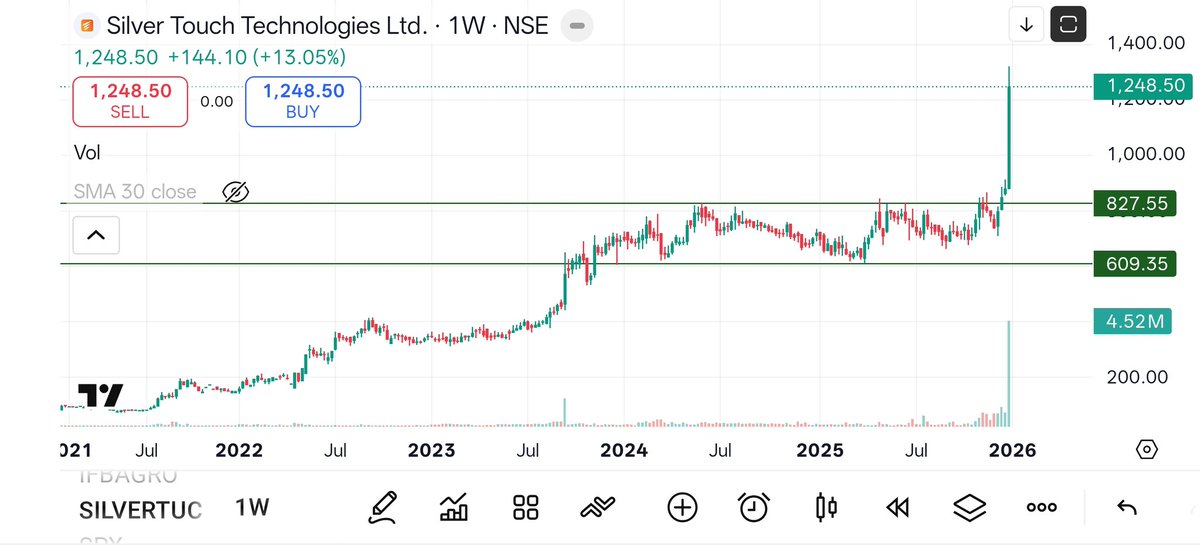The height and width of the screenshot is (545, 1200).
Task: Open the layout grid squares icon
Action: coord(526,507)
